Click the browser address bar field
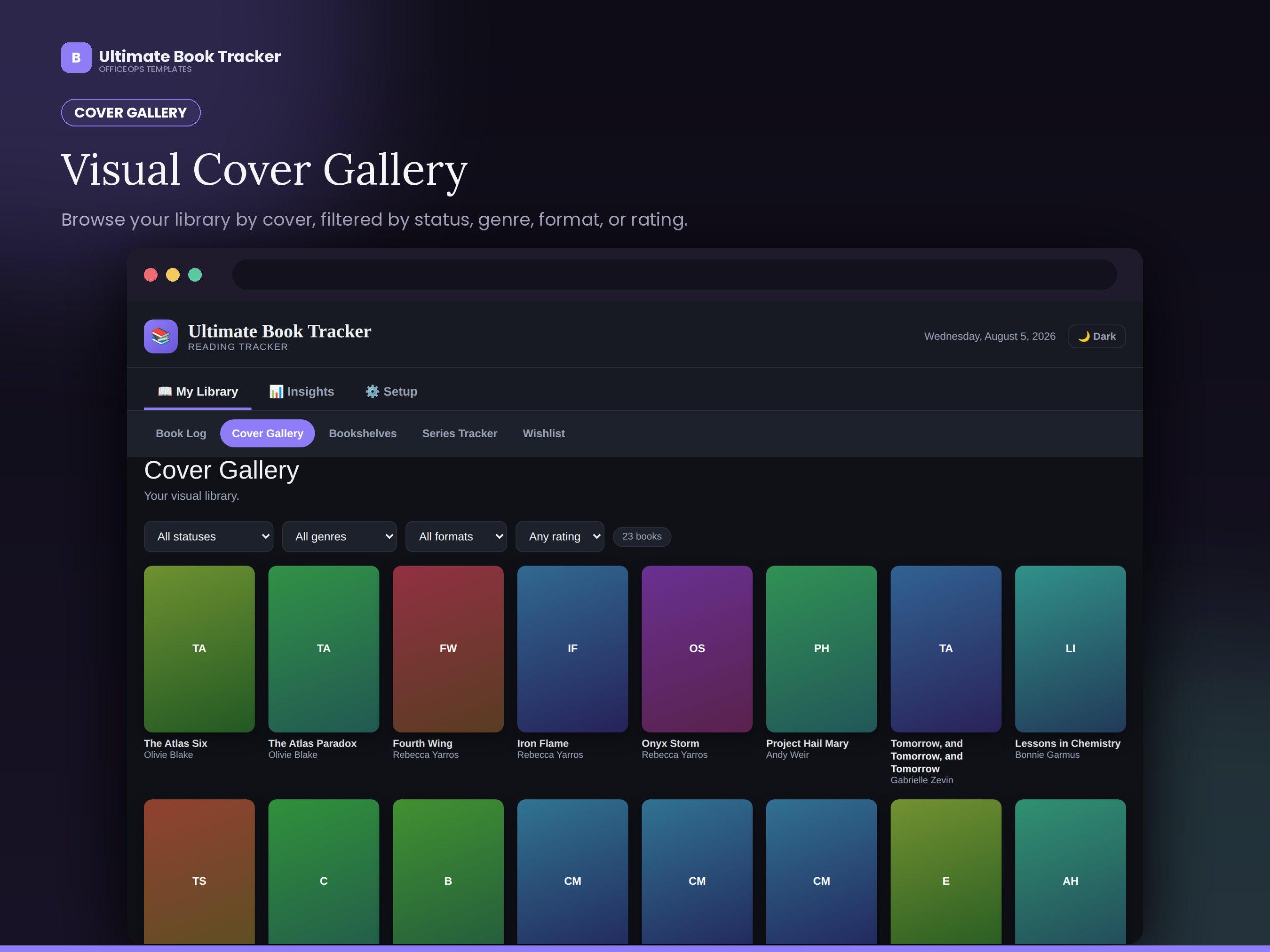Screen dimensions: 1270x952 click(x=675, y=275)
